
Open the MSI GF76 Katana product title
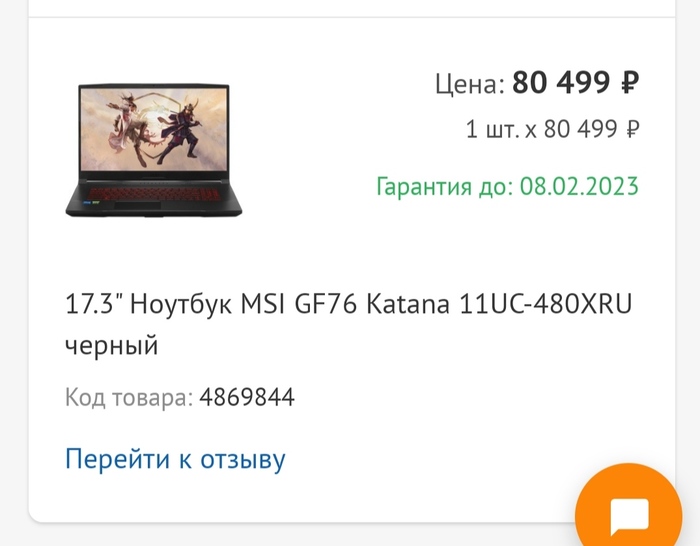click(349, 325)
